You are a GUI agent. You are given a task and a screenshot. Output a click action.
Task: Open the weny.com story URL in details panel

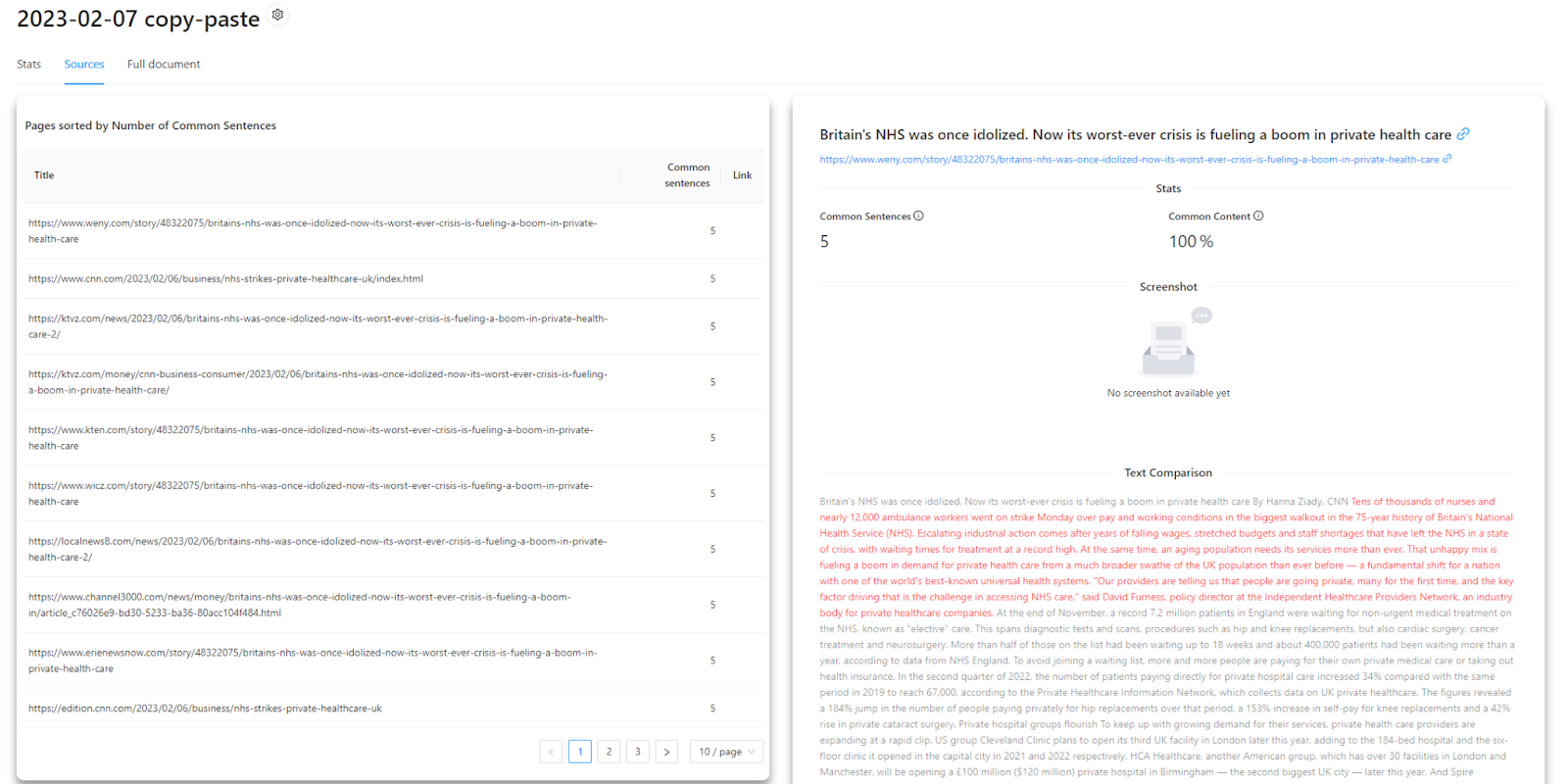[1129, 160]
